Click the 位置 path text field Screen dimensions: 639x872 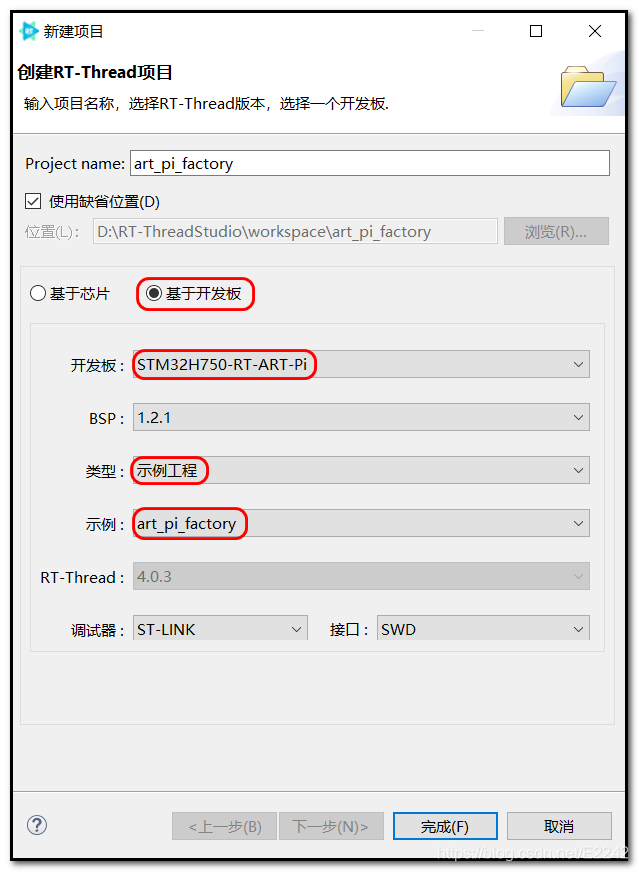click(x=295, y=231)
